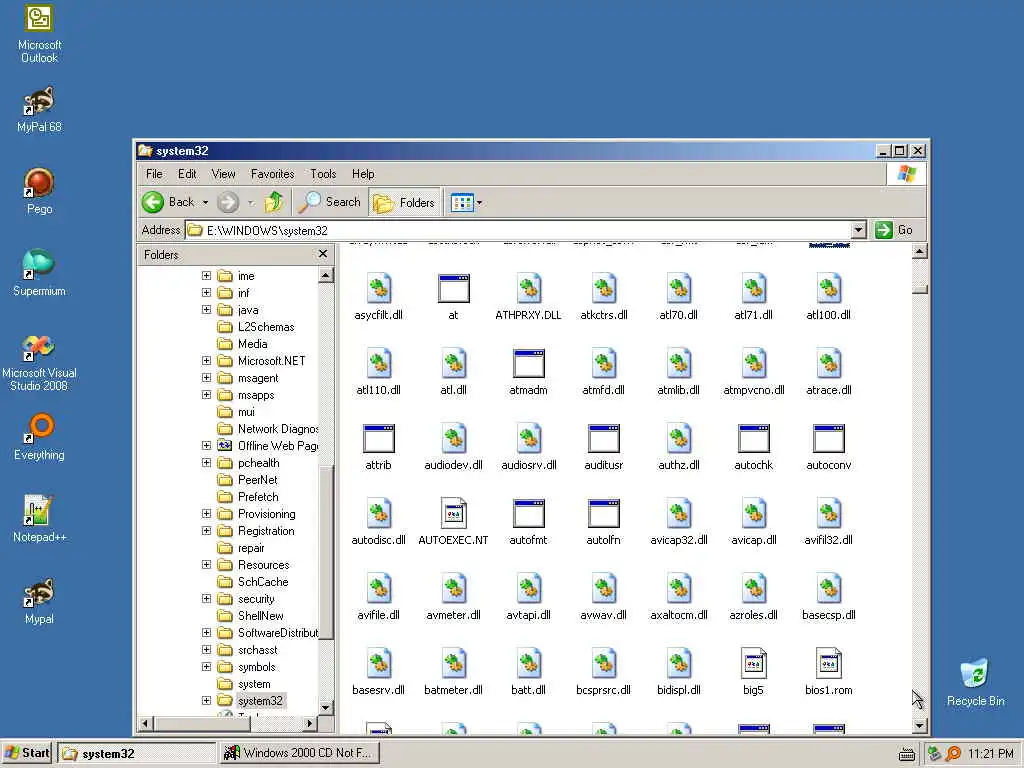Select the atmadm executable icon
Screen dimensions: 1024x768
point(528,364)
